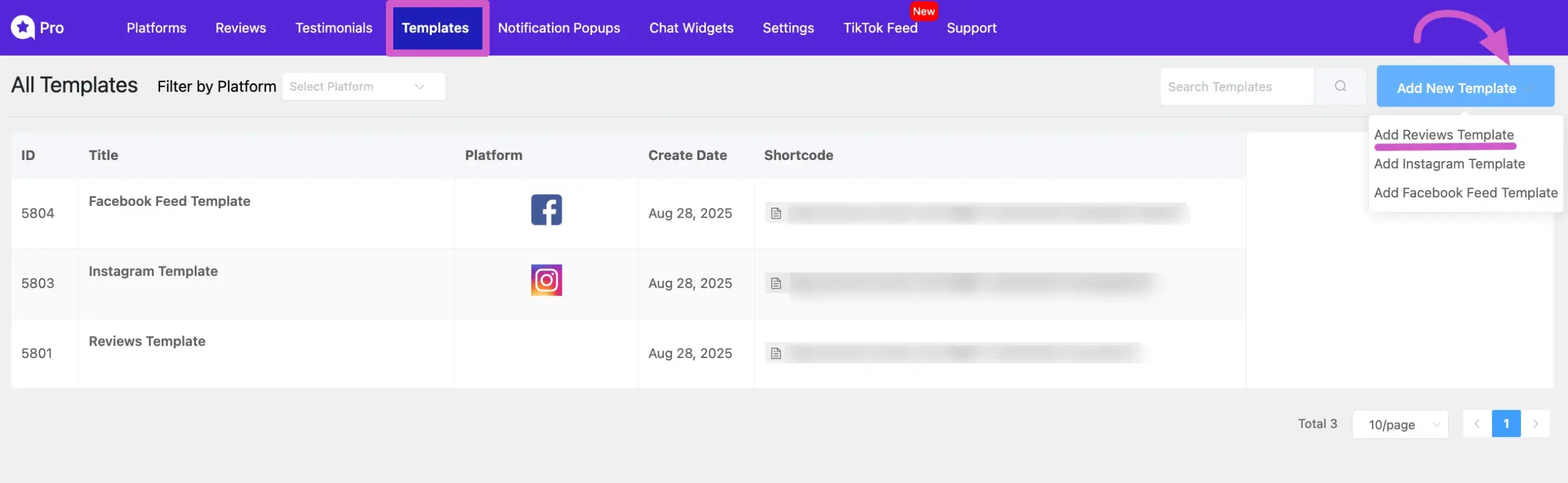Open the TikTok Feed tab
Viewport: 1568px width, 483px height.
(880, 28)
